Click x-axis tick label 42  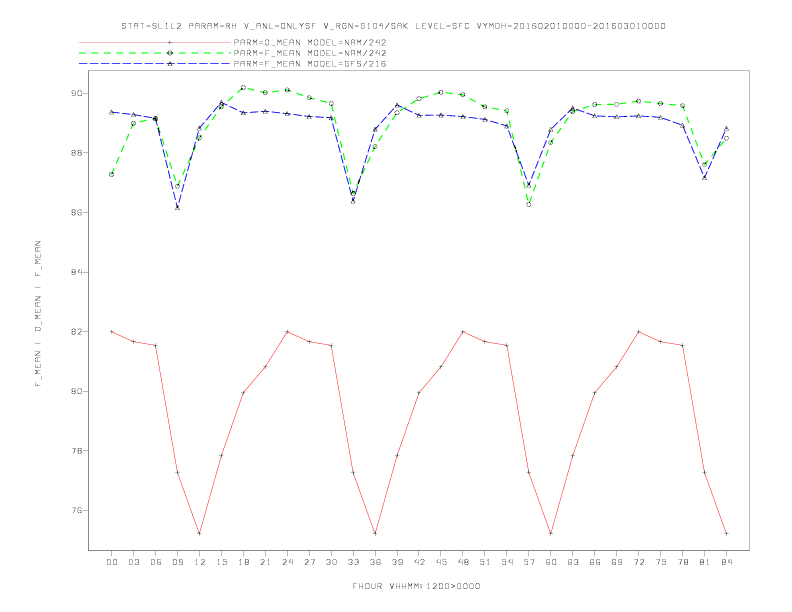pyautogui.click(x=419, y=562)
